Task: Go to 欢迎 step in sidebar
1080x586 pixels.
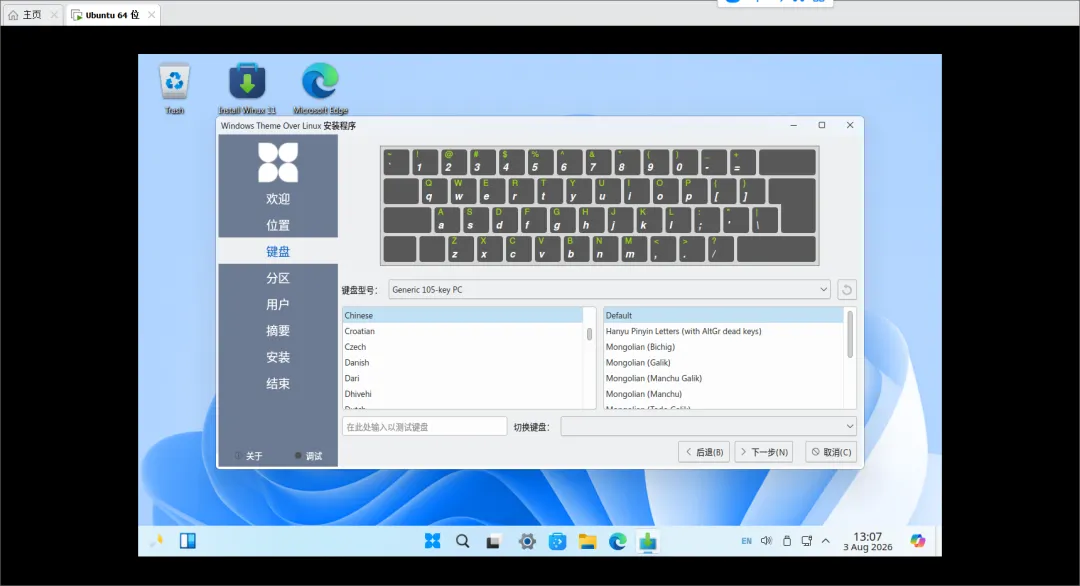Action: 278,199
